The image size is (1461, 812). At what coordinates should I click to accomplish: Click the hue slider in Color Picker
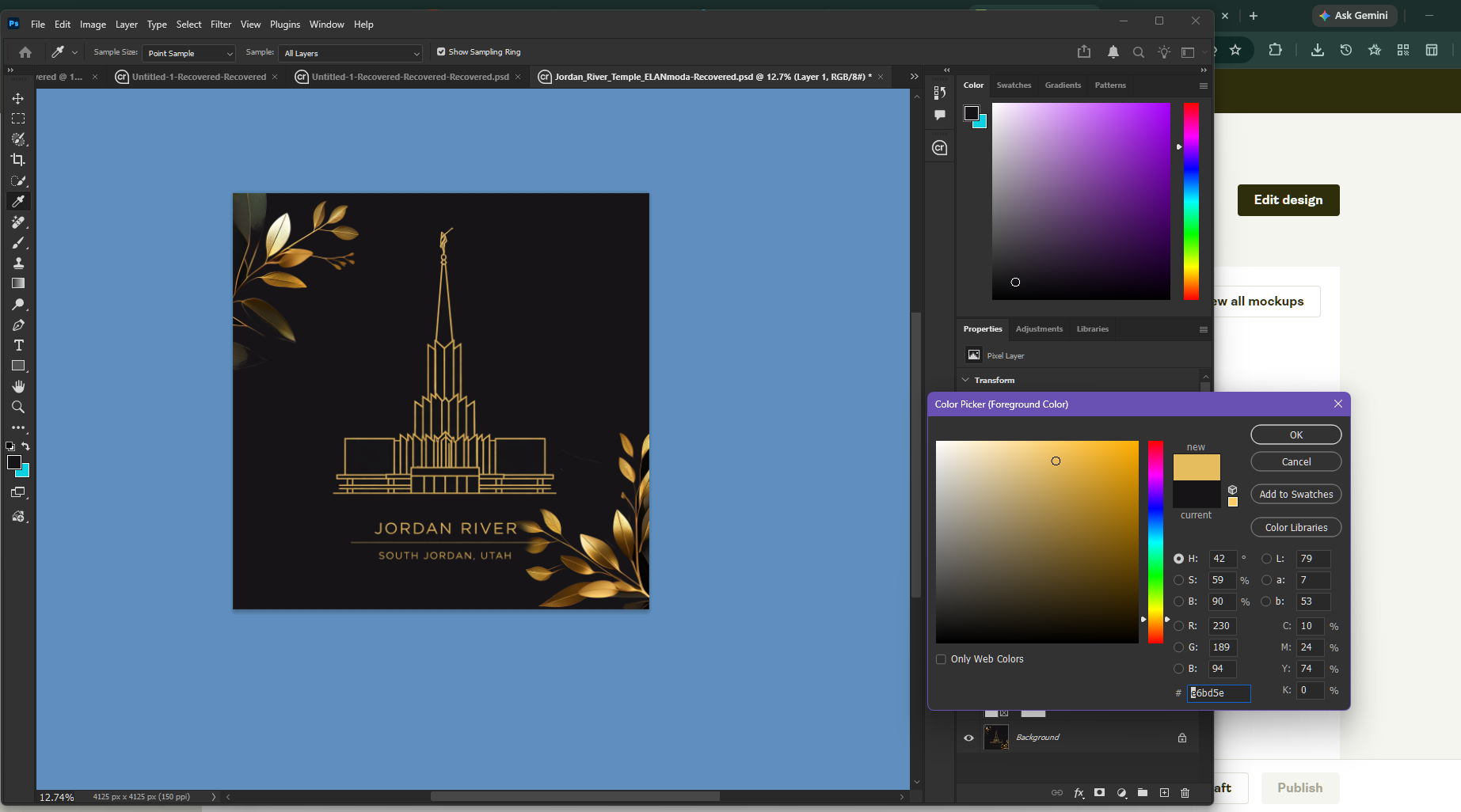click(x=1156, y=542)
